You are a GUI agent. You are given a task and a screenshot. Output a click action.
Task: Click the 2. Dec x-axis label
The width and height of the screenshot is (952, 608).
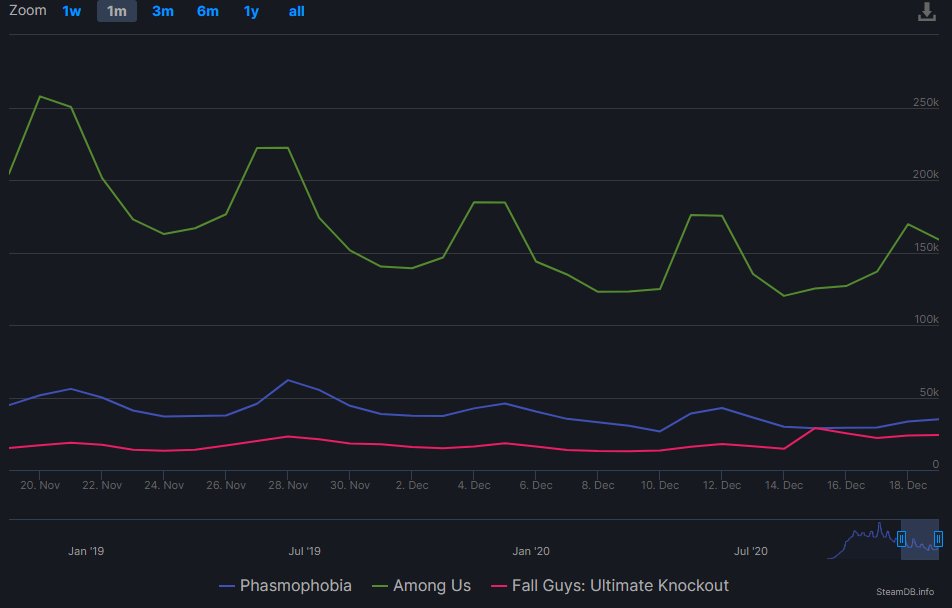[x=412, y=485]
